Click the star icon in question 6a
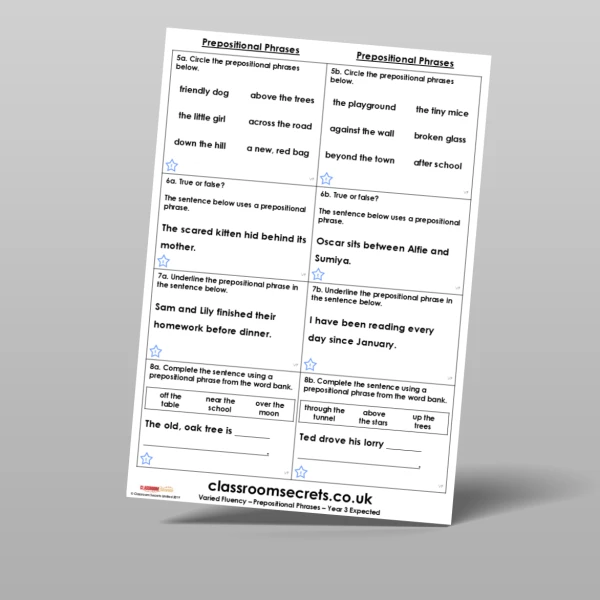Screen dimensions: 600x600 (x=163, y=261)
